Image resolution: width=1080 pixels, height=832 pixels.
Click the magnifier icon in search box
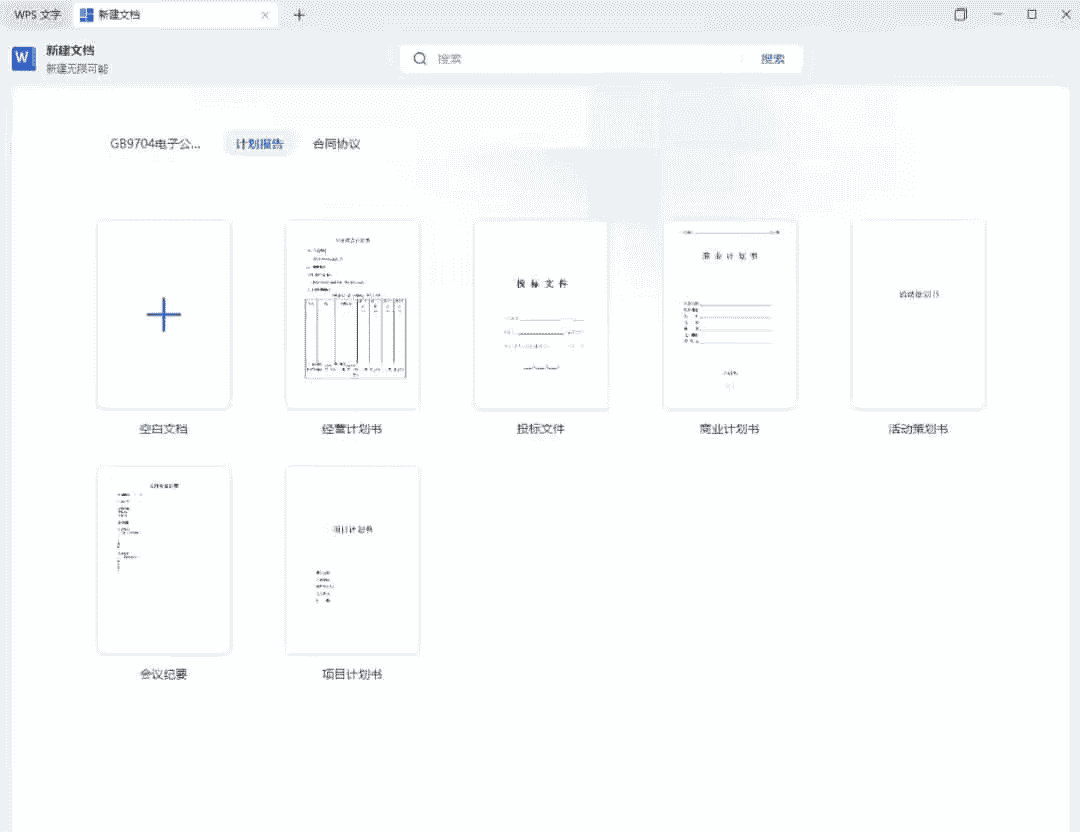[420, 59]
